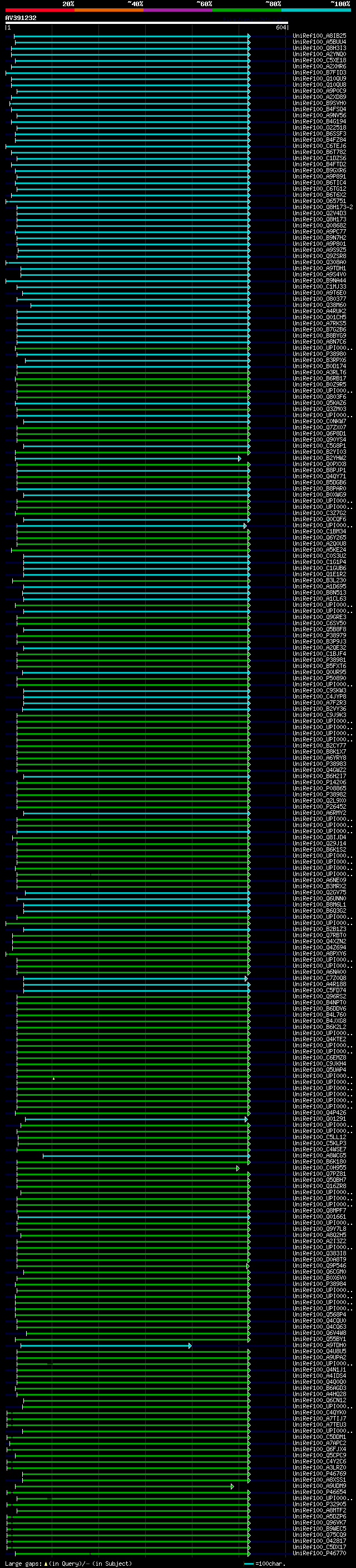Select hit label UniRef100_C1MJ33
The height and width of the screenshot is (1568, 356).
(319, 286)
